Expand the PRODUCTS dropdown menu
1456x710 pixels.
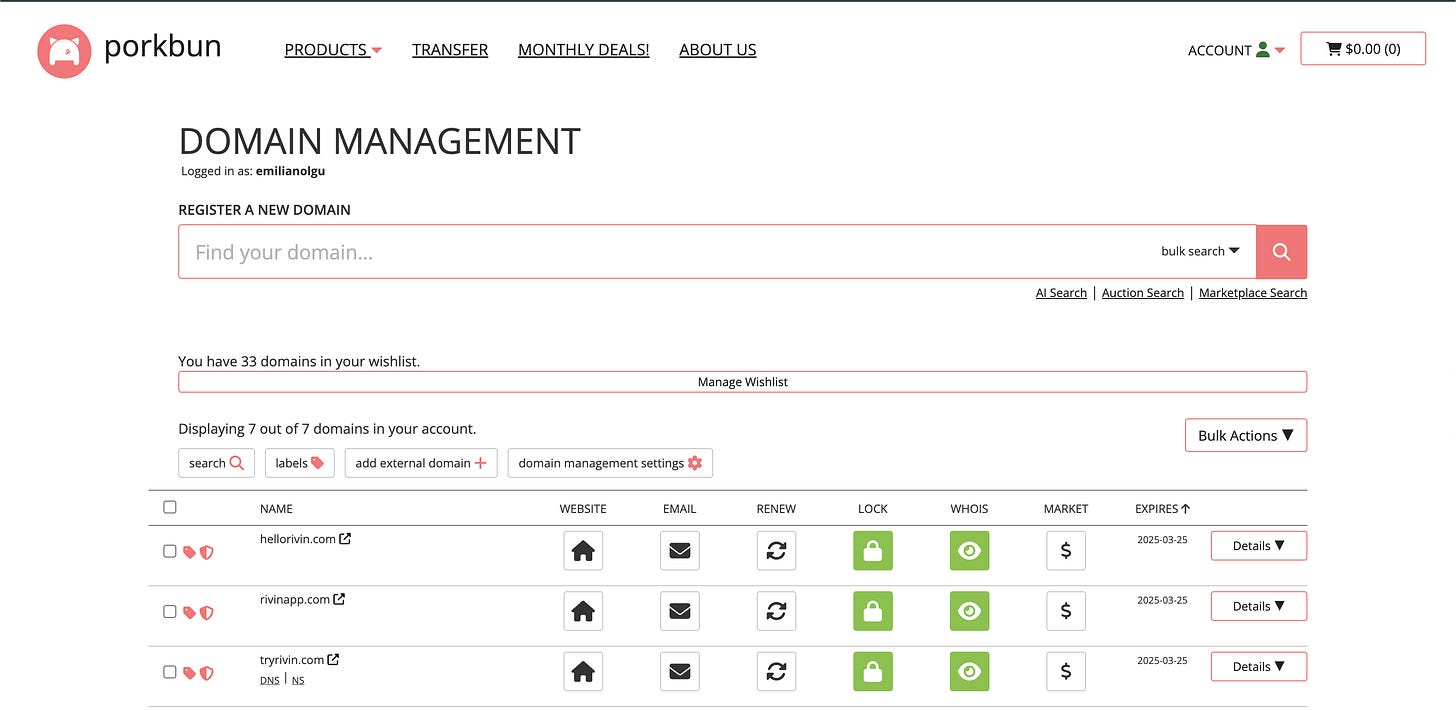click(333, 50)
